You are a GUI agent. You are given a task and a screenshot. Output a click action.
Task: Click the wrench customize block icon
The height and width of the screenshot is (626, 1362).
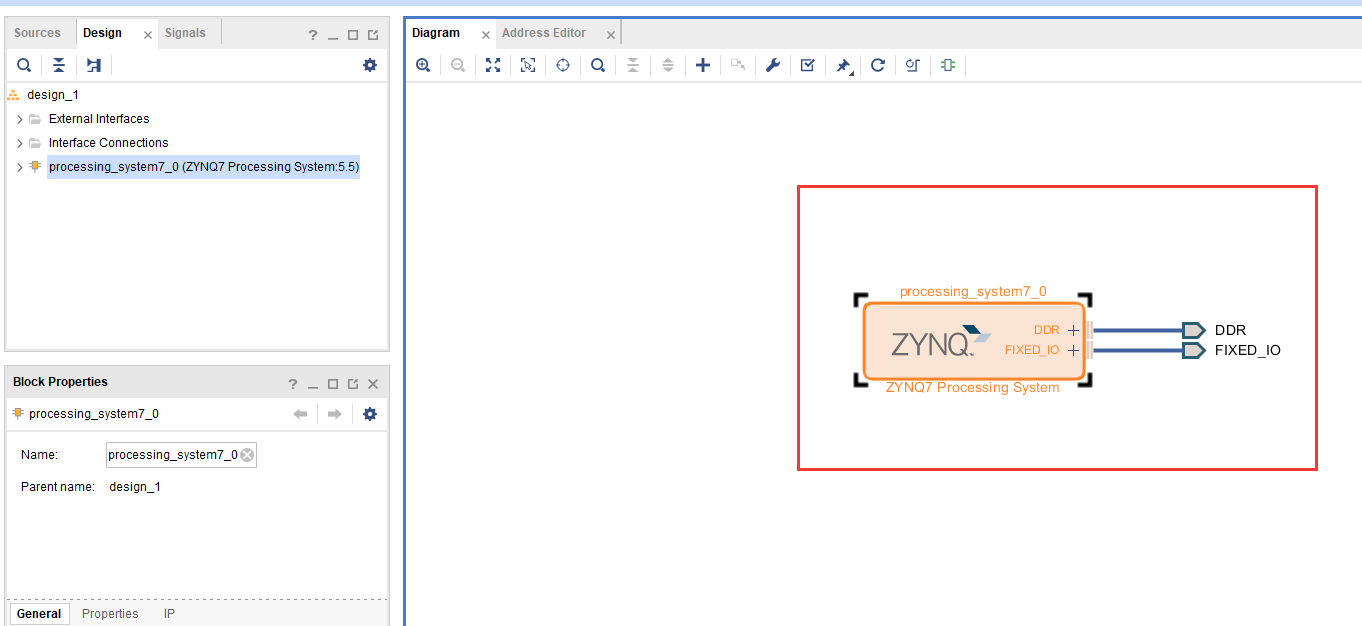point(773,65)
